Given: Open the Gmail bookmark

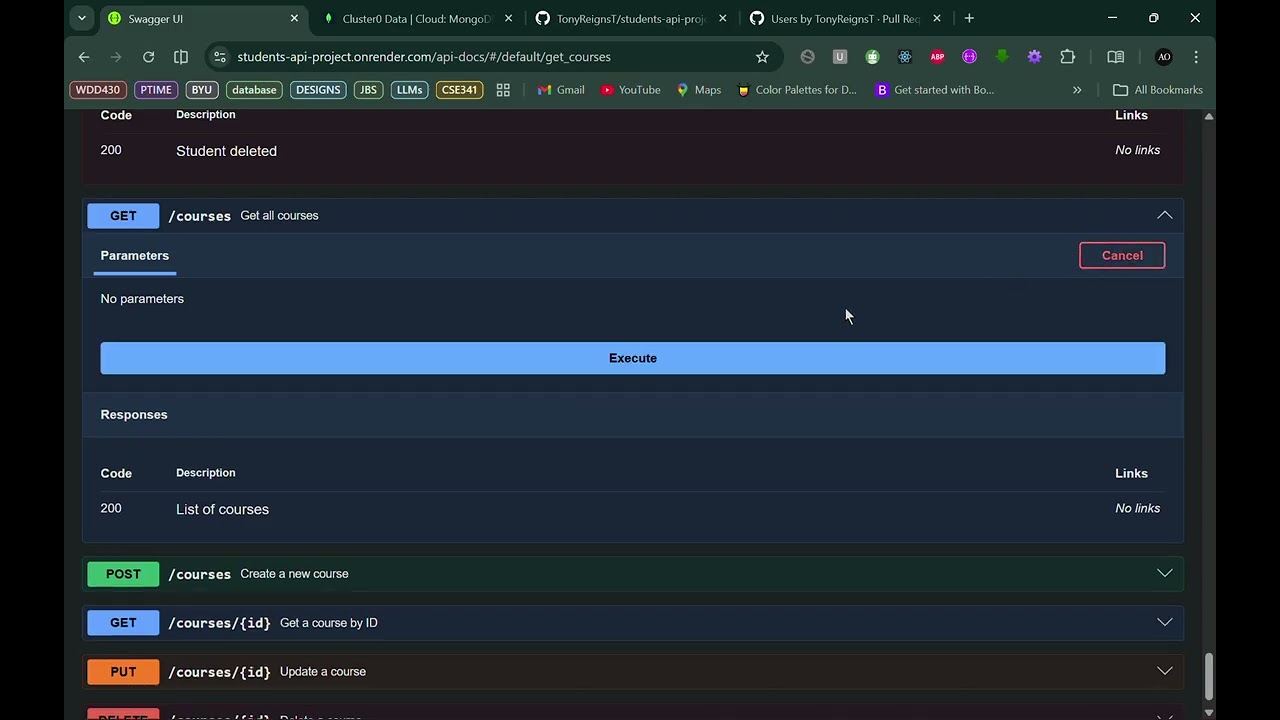Looking at the screenshot, I should pos(561,90).
